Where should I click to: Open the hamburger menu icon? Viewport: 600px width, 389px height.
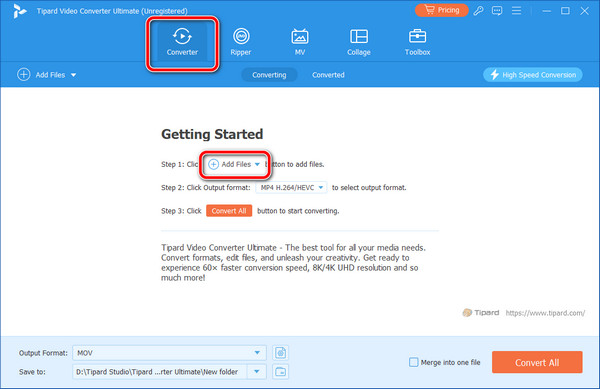516,11
